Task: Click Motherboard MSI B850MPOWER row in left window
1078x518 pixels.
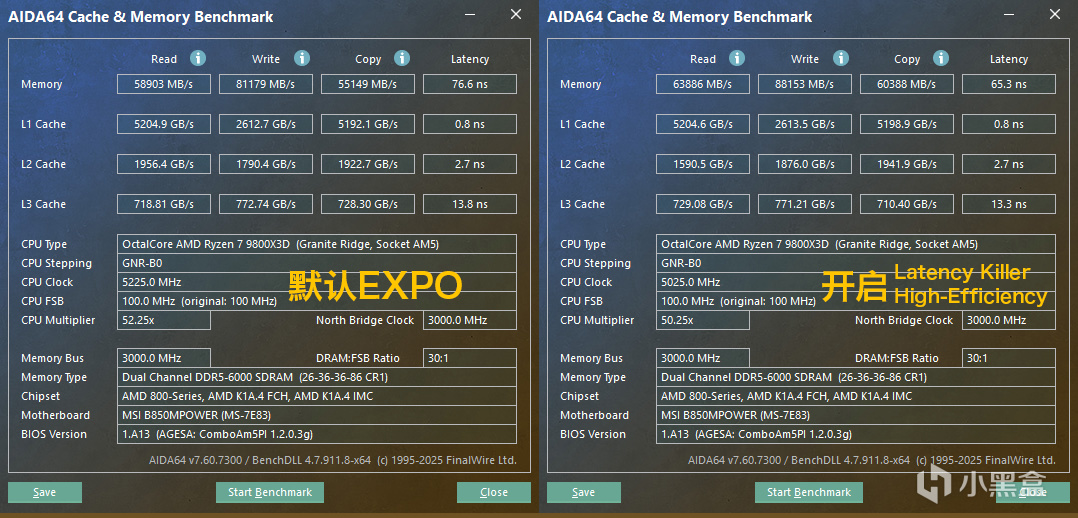Action: [317, 415]
